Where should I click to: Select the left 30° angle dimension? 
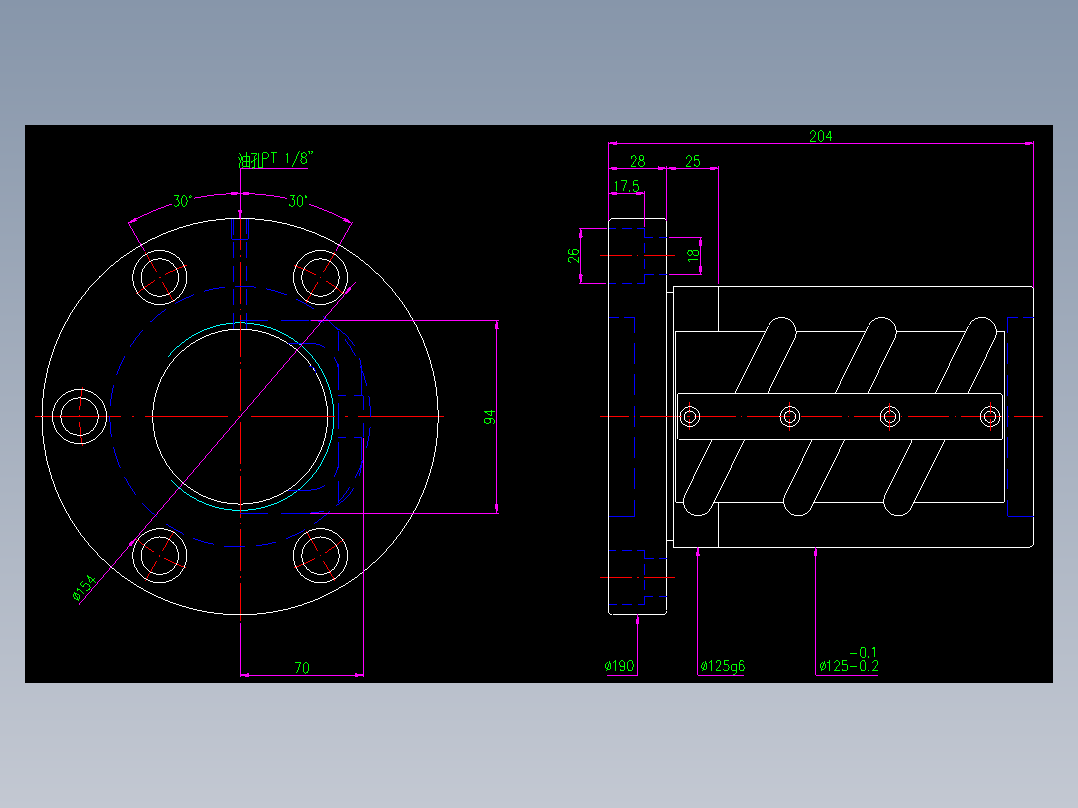point(182,201)
